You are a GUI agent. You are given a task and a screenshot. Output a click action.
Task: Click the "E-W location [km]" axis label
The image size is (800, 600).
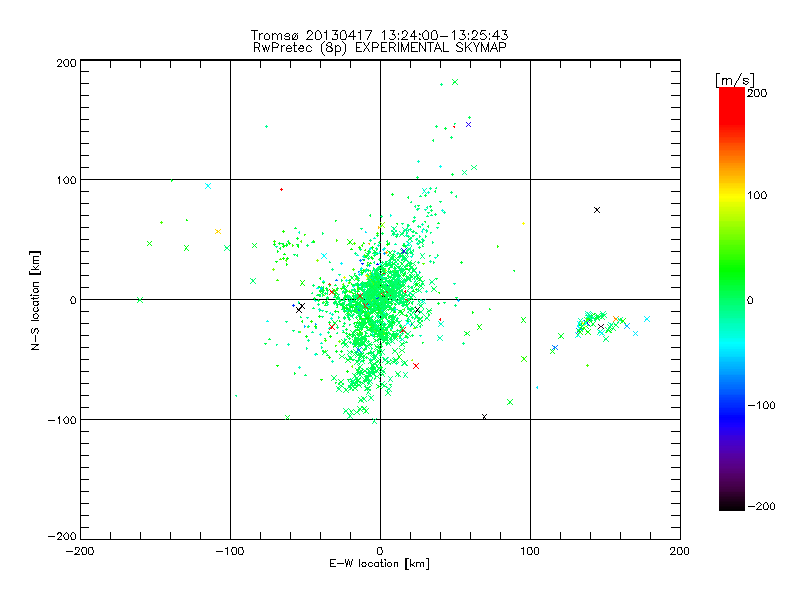click(x=380, y=564)
